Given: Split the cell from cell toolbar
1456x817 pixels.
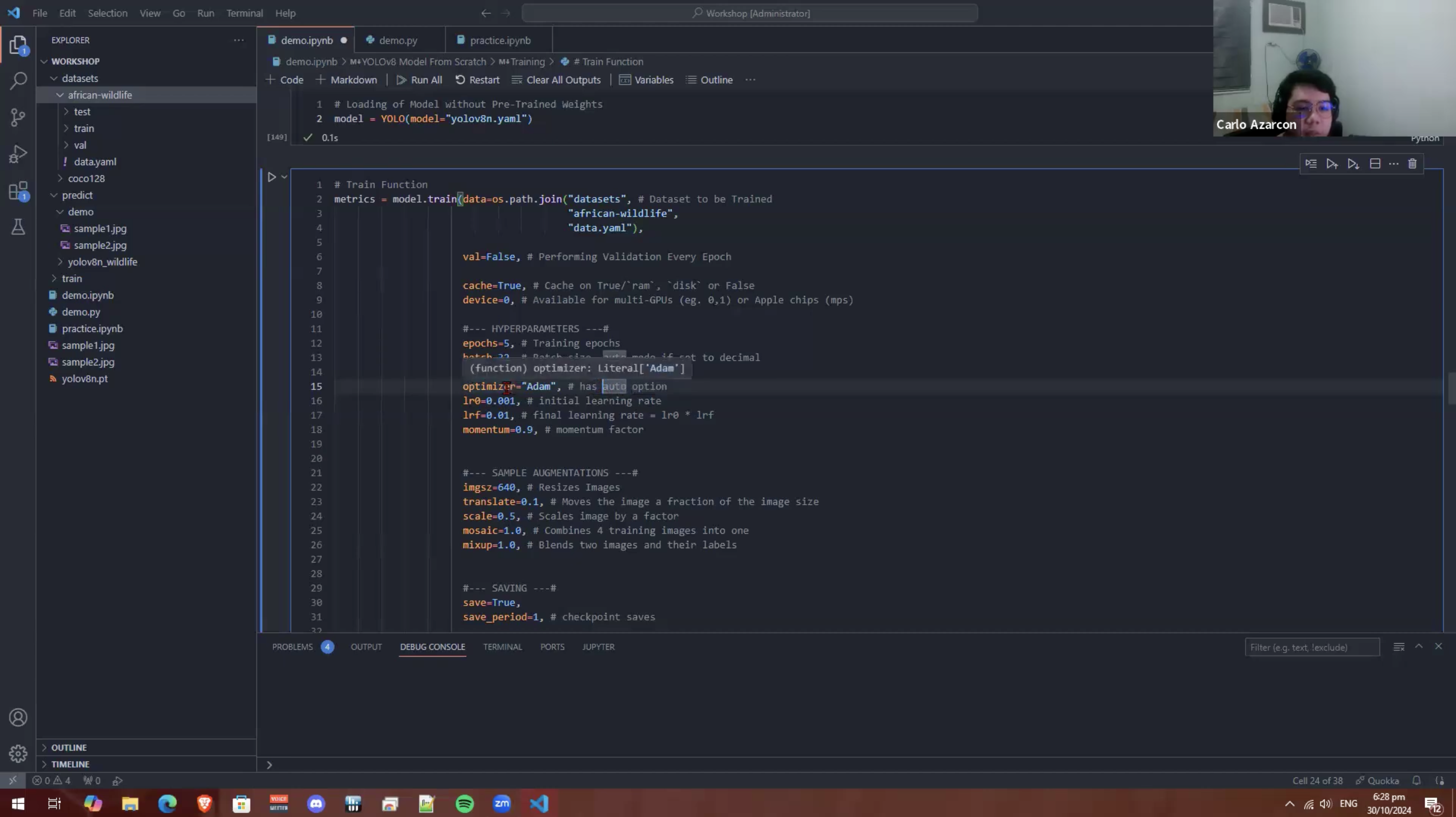Looking at the screenshot, I should pos(1375,164).
